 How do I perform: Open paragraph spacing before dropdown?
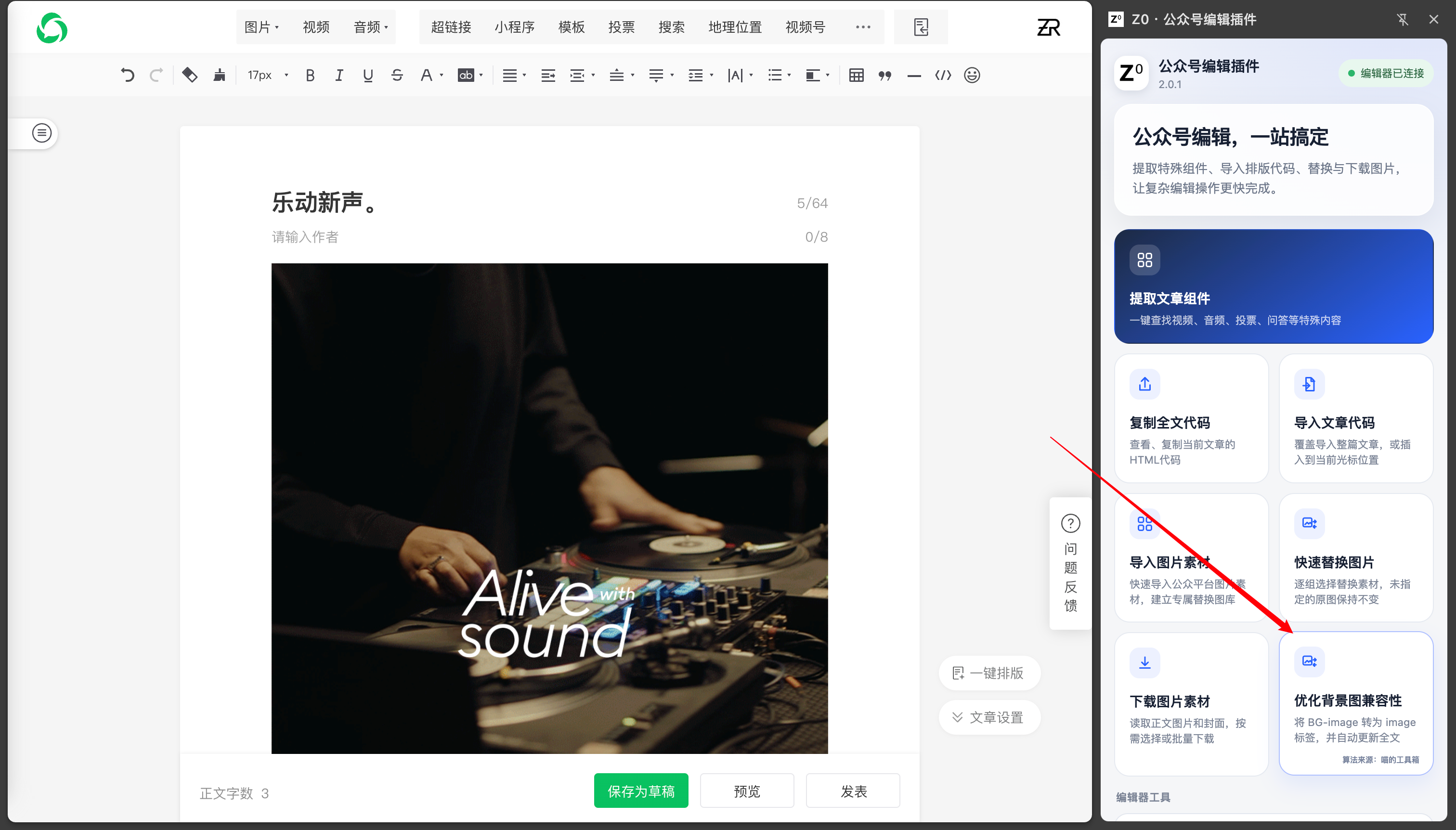pos(632,75)
